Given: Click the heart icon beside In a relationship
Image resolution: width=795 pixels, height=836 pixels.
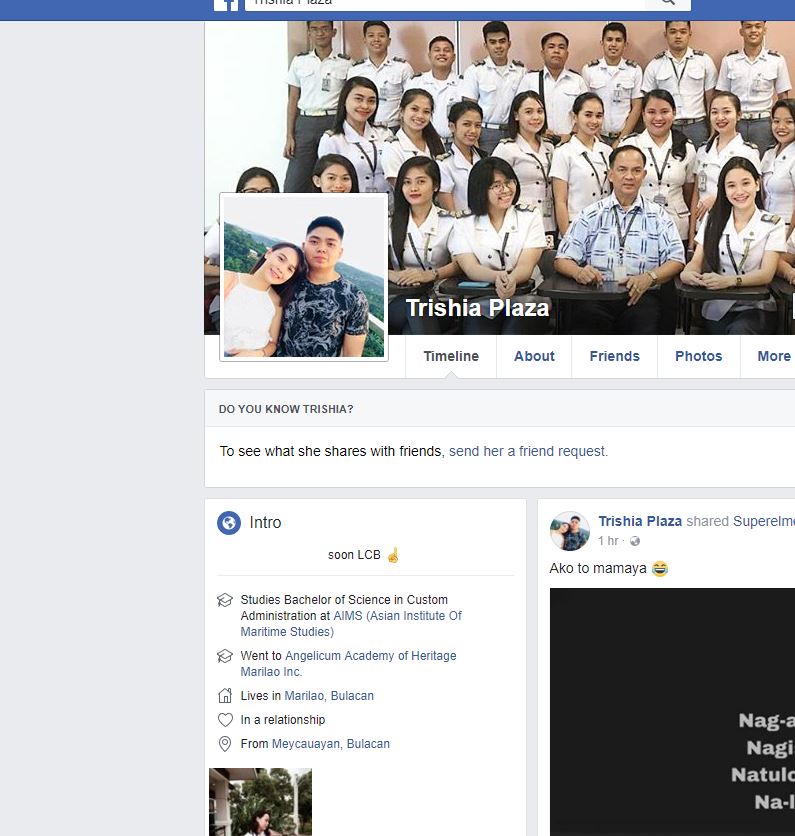Looking at the screenshot, I should click(x=225, y=720).
